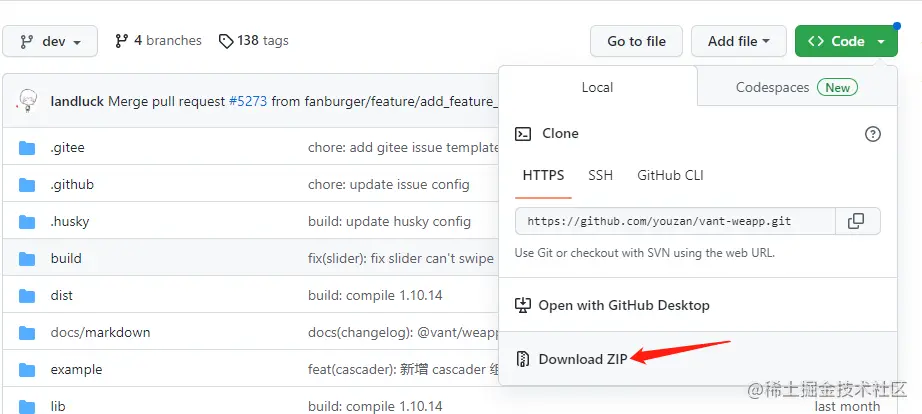Open the clone help question mark icon
The width and height of the screenshot is (922, 414).
coord(873,134)
